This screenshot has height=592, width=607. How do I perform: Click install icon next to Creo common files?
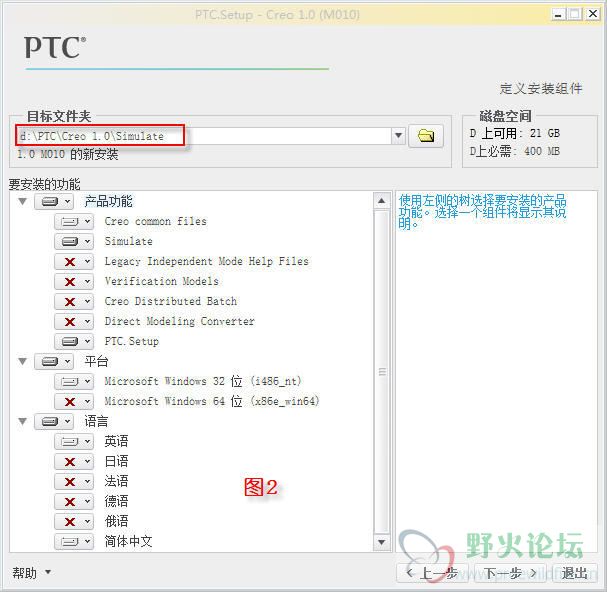click(x=70, y=222)
